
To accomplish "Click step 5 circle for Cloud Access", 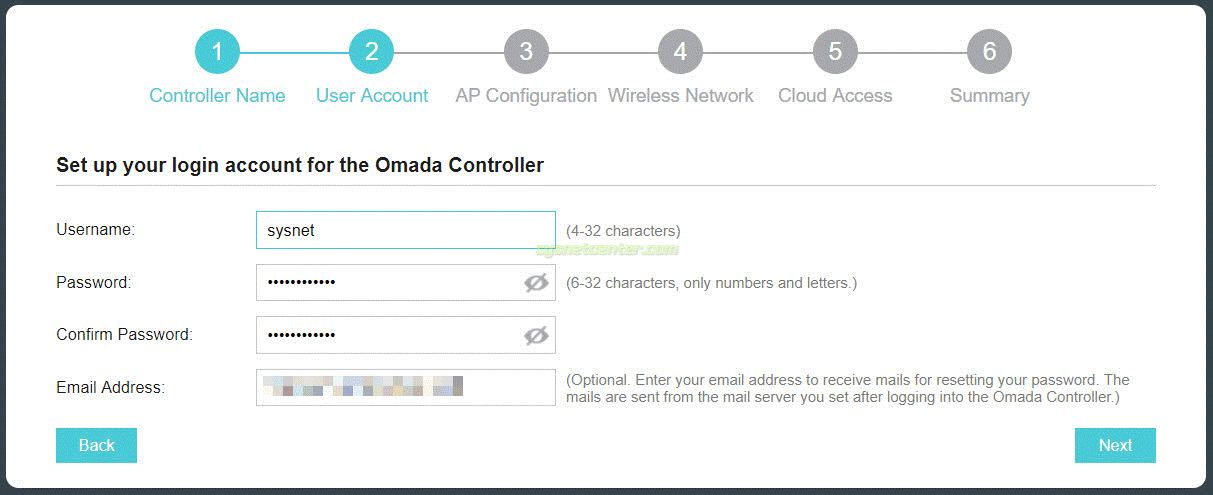I will [x=835, y=51].
